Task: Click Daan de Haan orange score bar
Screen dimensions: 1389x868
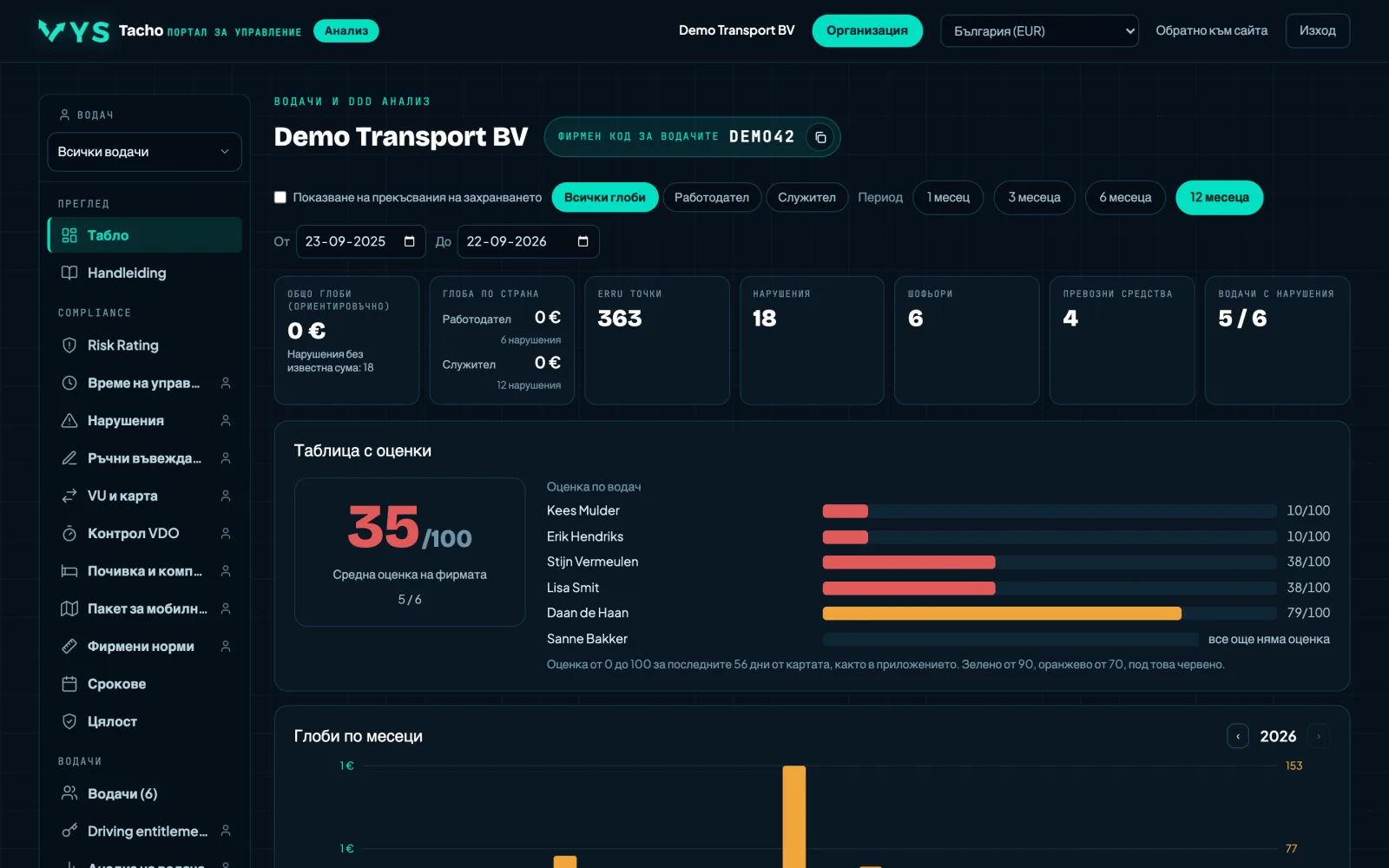Action: click(1002, 613)
